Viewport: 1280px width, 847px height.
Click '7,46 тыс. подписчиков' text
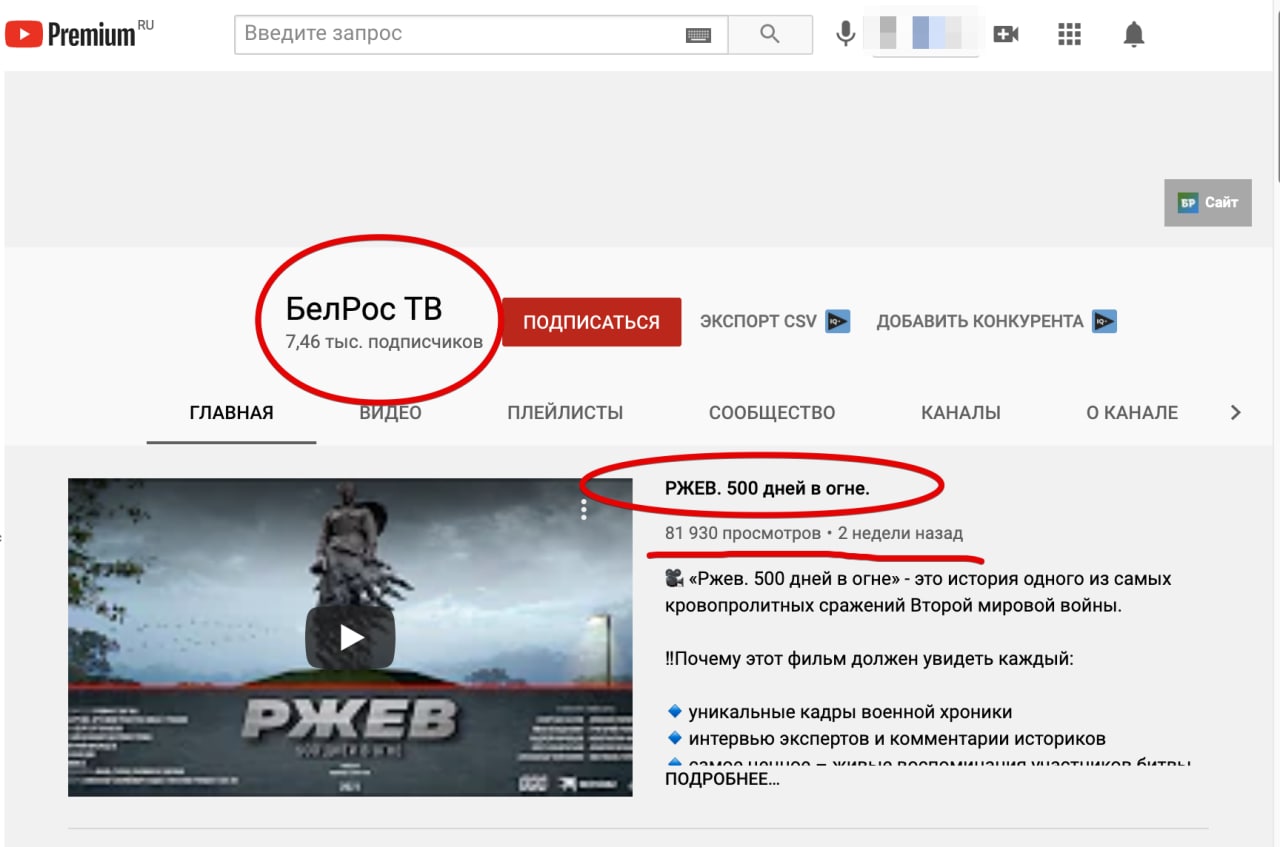tap(385, 342)
